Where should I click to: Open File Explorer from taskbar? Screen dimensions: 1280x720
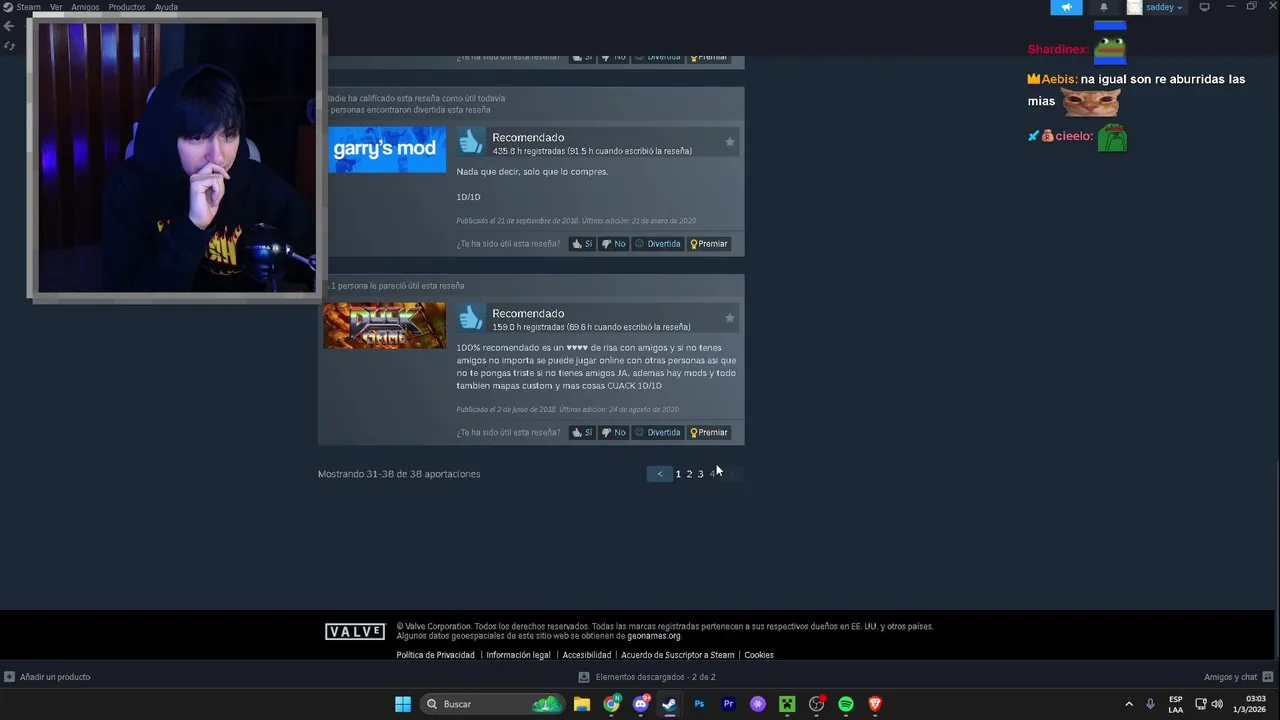pyautogui.click(x=582, y=704)
